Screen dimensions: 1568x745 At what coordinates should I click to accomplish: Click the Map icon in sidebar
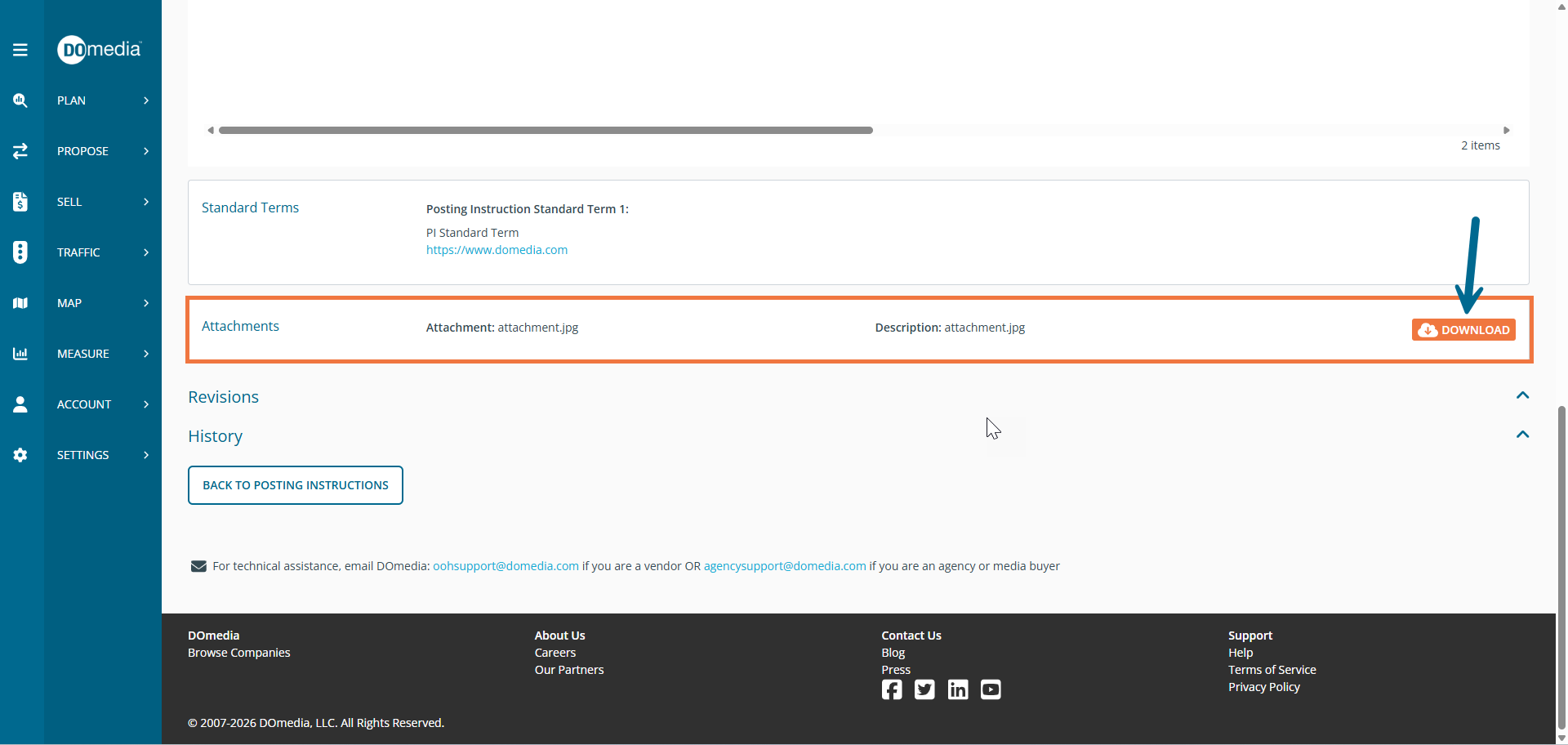coord(20,303)
